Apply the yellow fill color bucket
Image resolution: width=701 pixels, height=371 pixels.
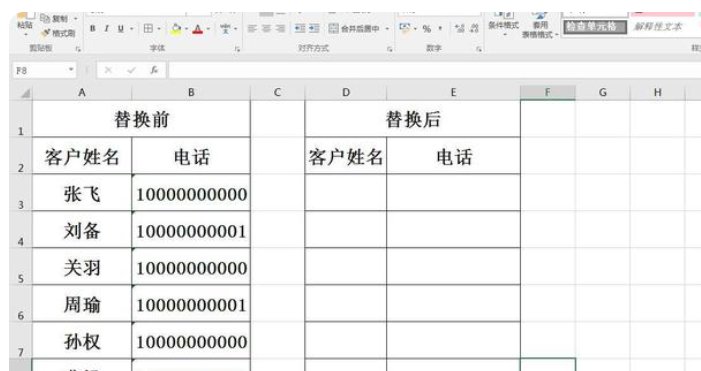click(176, 29)
